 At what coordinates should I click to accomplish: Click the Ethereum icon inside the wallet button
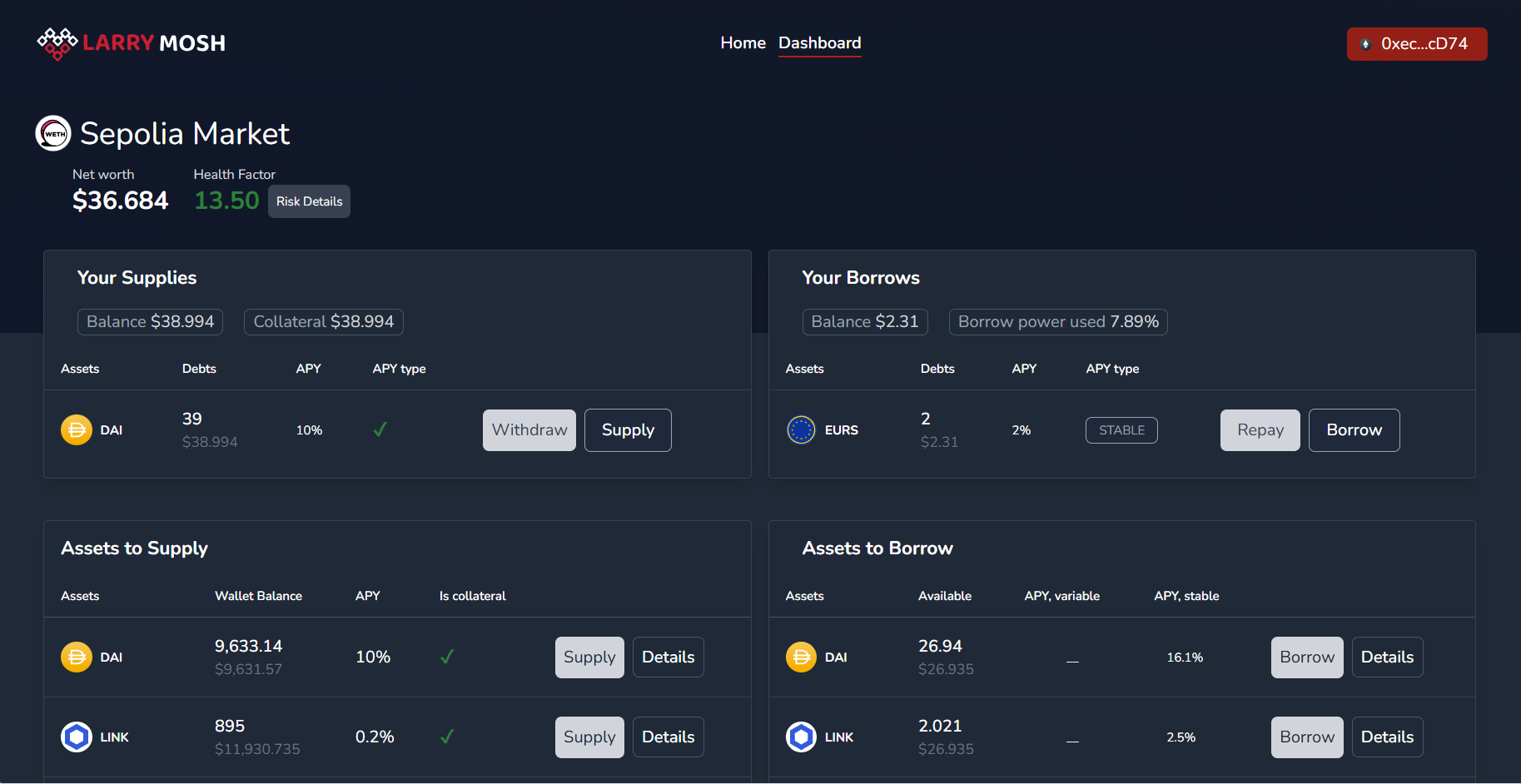point(1365,44)
